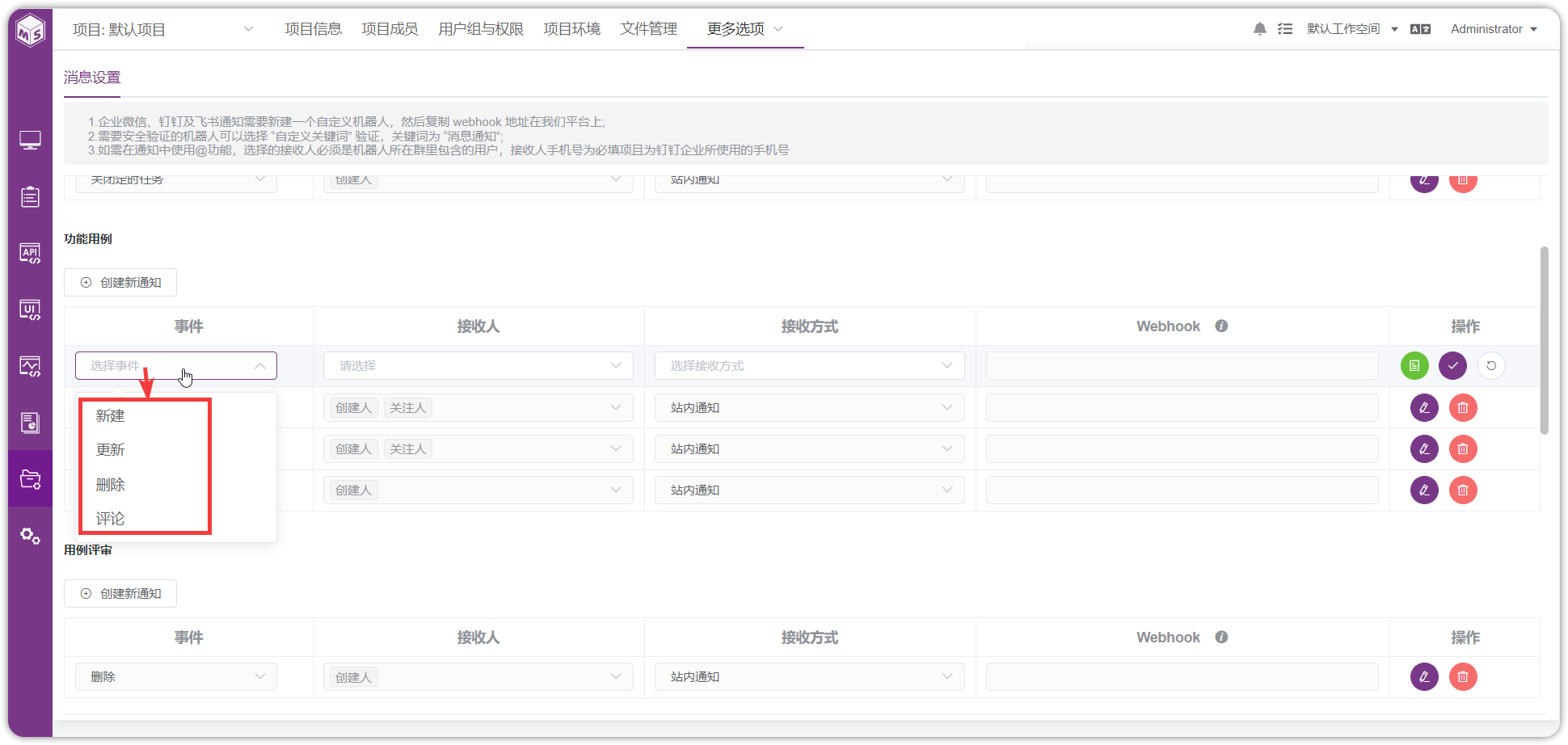Collapse the 选择事件 event dropdown
This screenshot has width=1568, height=745.
point(176,366)
